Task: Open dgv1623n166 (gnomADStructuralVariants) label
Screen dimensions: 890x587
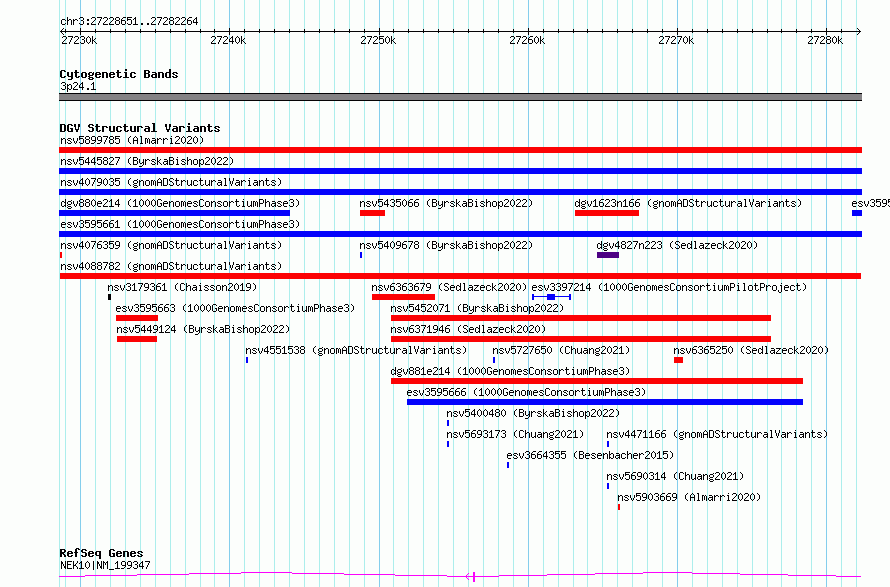Action: tap(688, 203)
